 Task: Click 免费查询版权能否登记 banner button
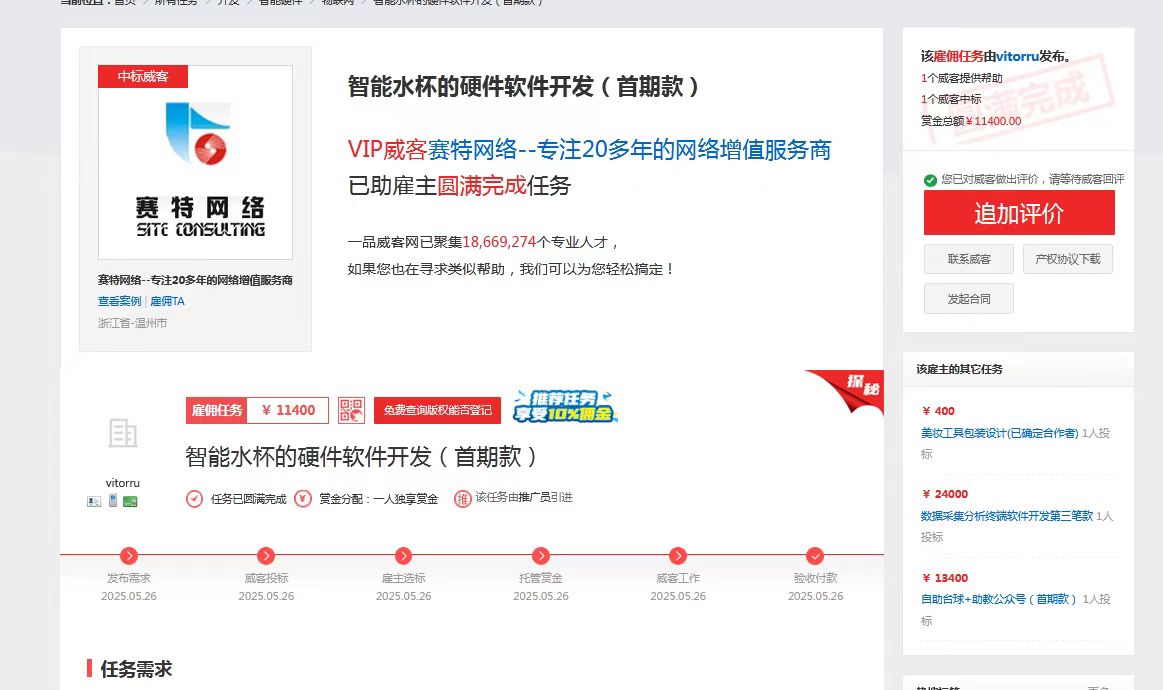tap(437, 410)
